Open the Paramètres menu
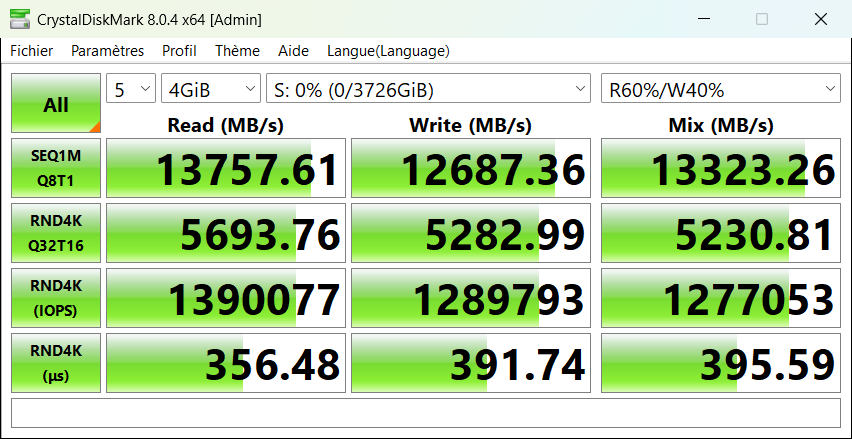 point(107,51)
